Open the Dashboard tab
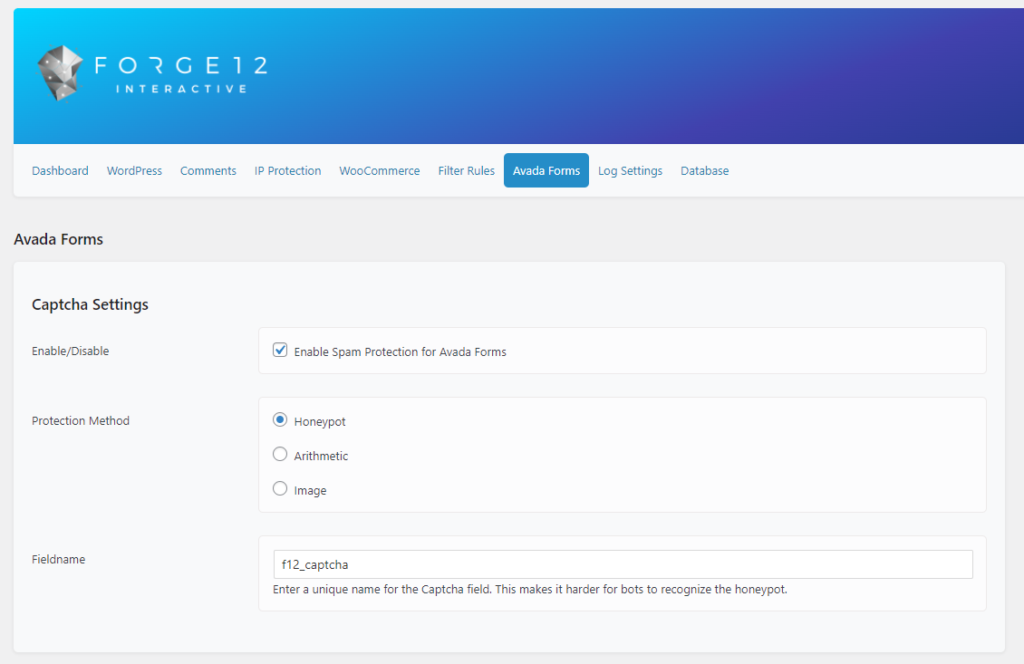1024x664 pixels. [x=60, y=170]
